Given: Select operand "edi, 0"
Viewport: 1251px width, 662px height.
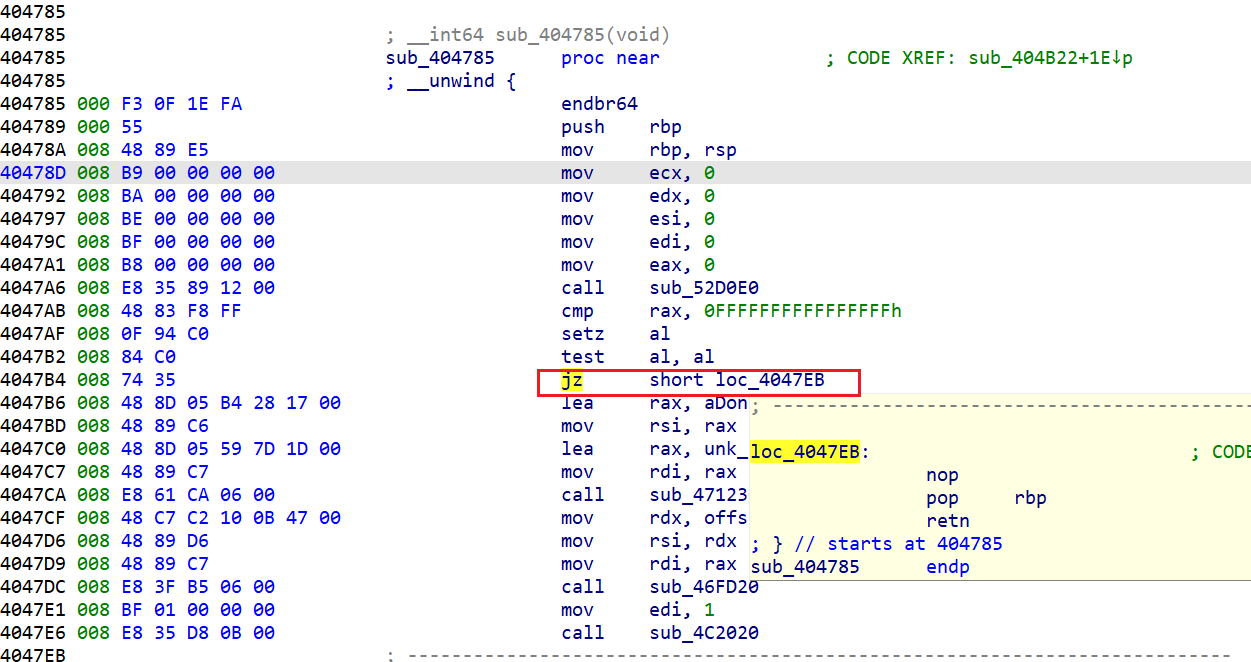Looking at the screenshot, I should tap(682, 242).
